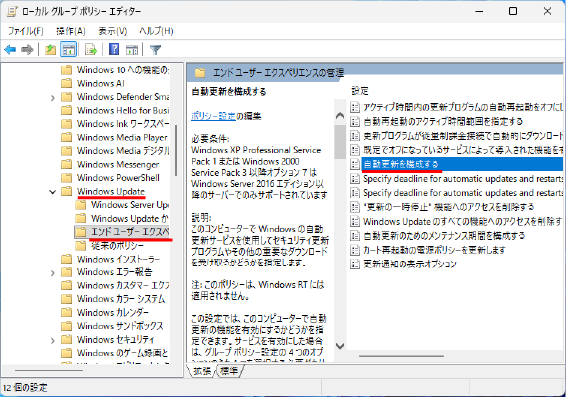Select the Windows Messenger folder

[118, 165]
